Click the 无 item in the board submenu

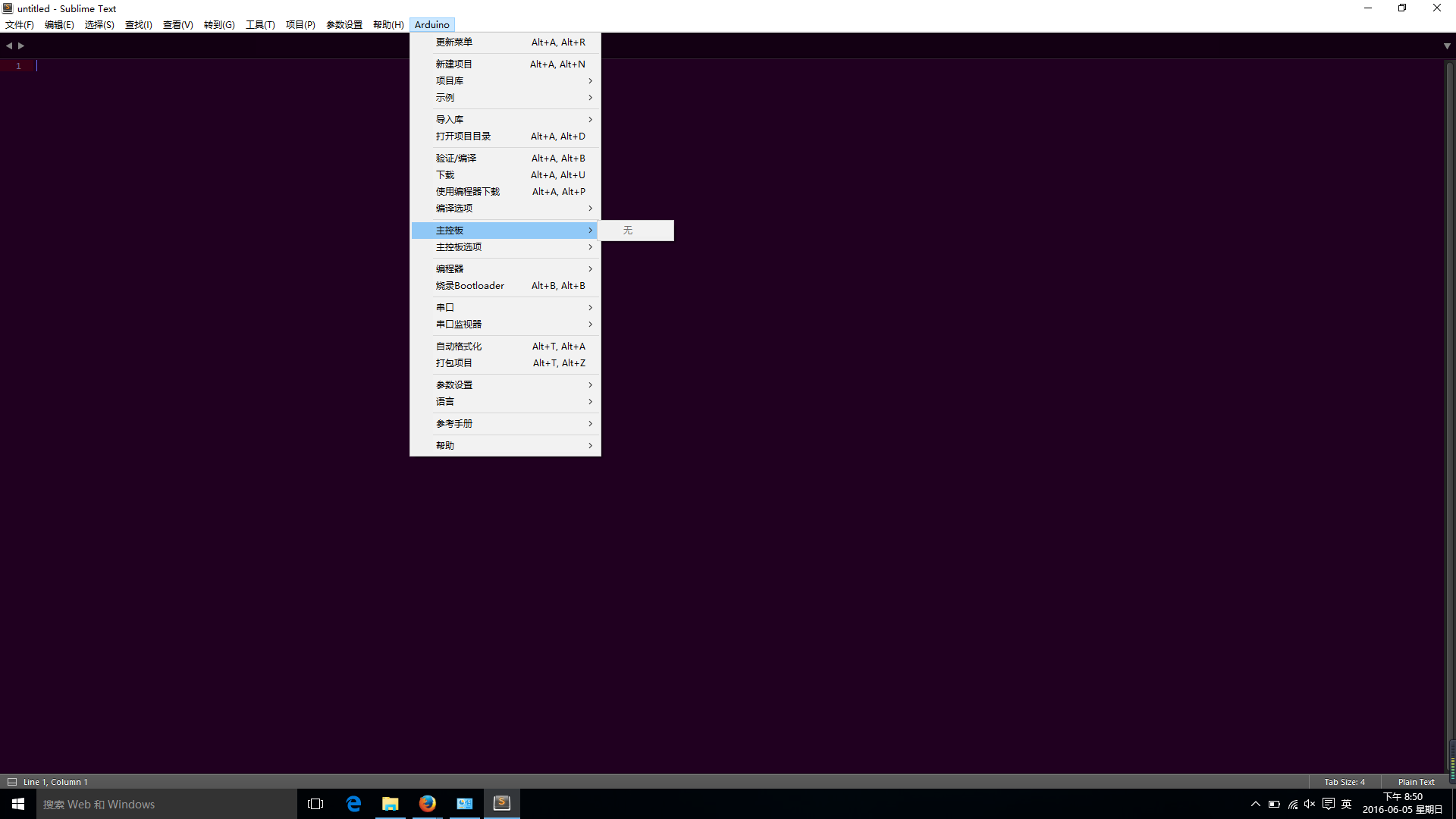636,231
